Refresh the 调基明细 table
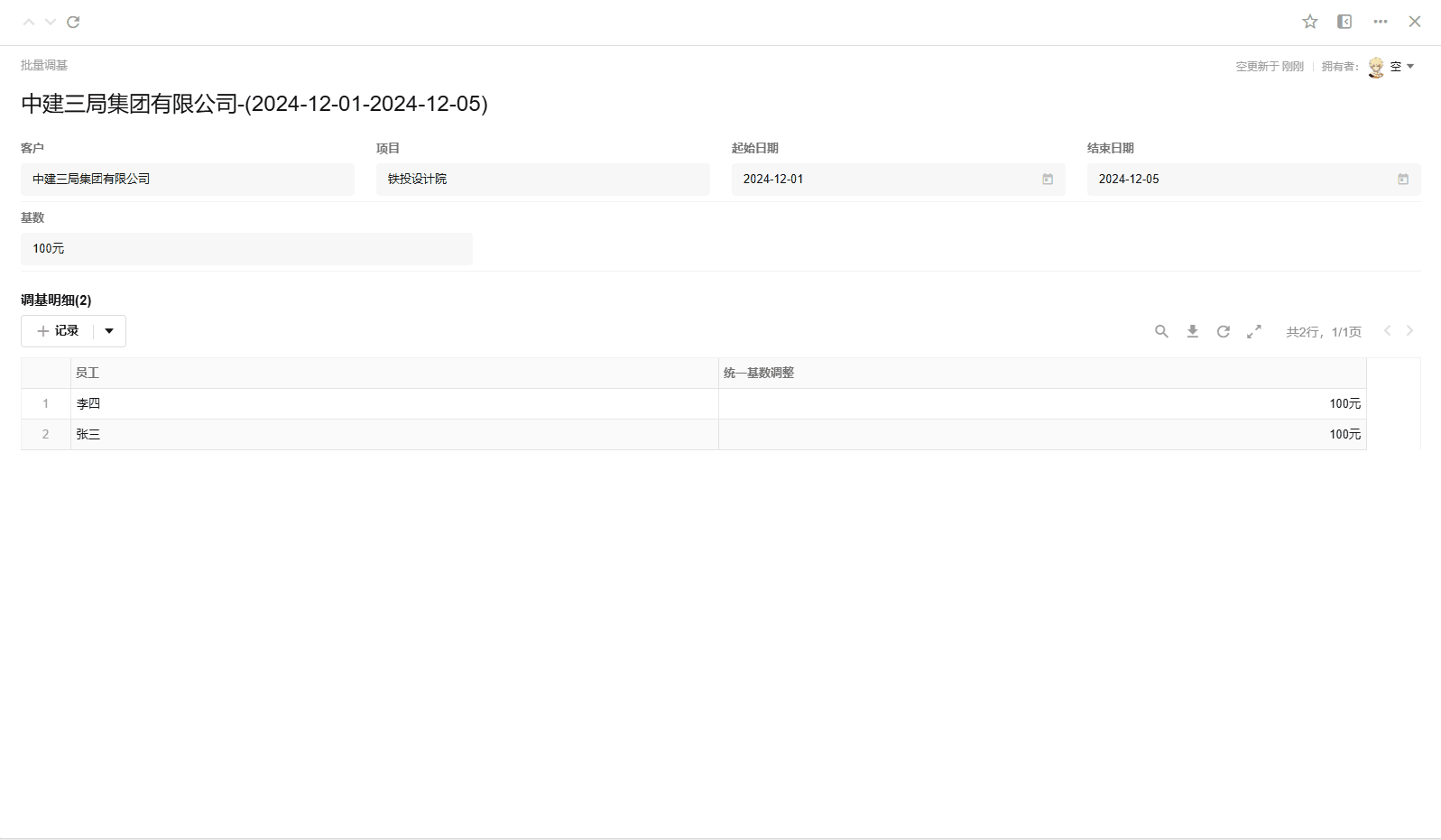 tap(1223, 332)
